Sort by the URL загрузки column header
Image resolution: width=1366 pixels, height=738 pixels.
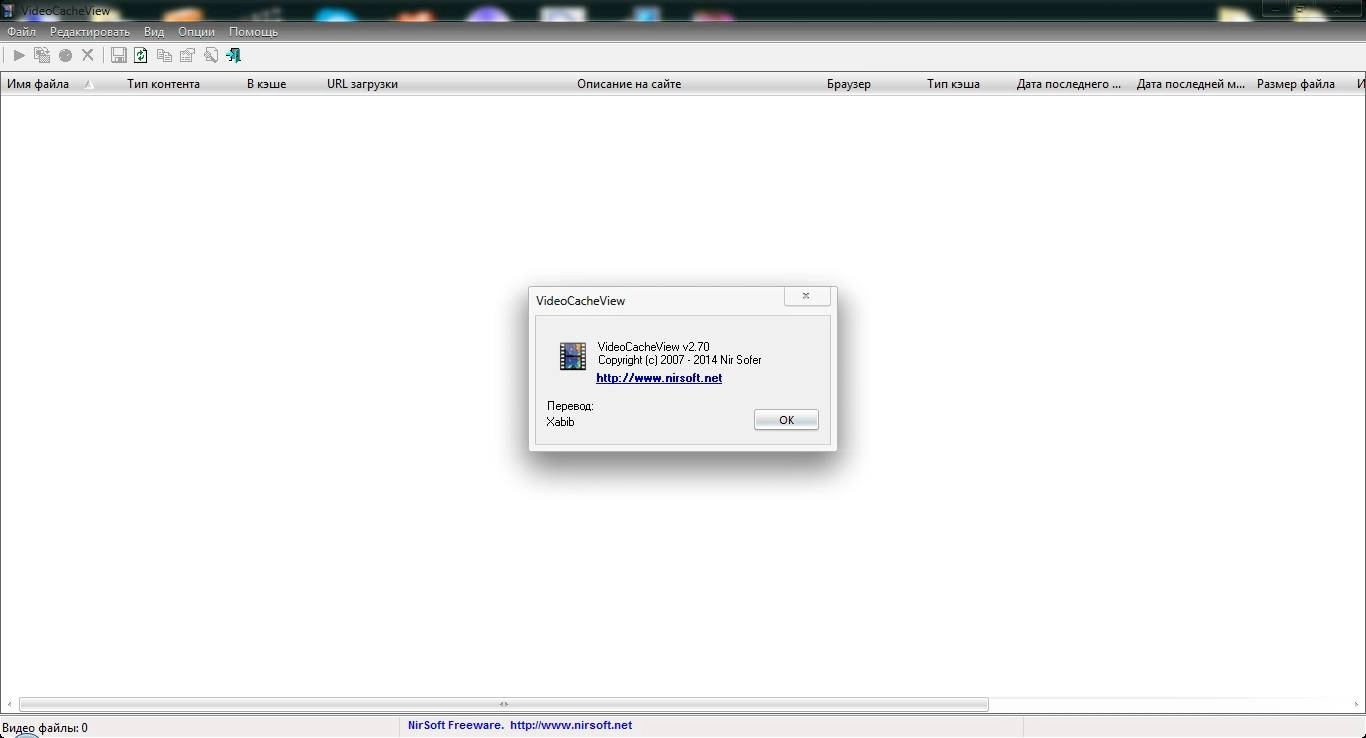click(x=445, y=84)
